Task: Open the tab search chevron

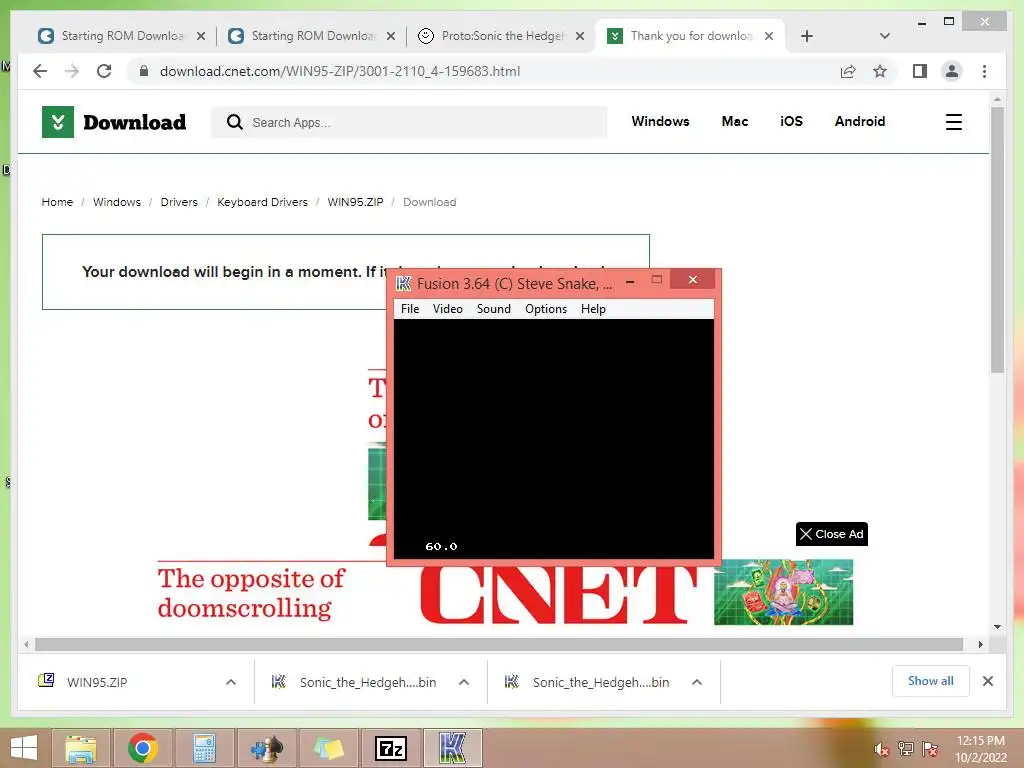Action: coord(885,36)
